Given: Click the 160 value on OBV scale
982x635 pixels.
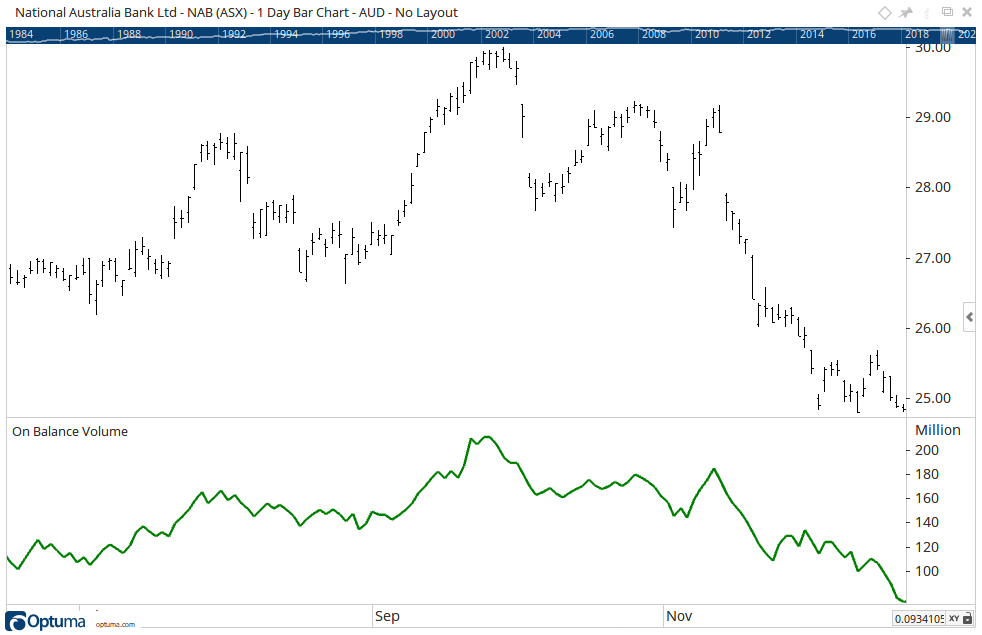Looking at the screenshot, I should tap(927, 498).
